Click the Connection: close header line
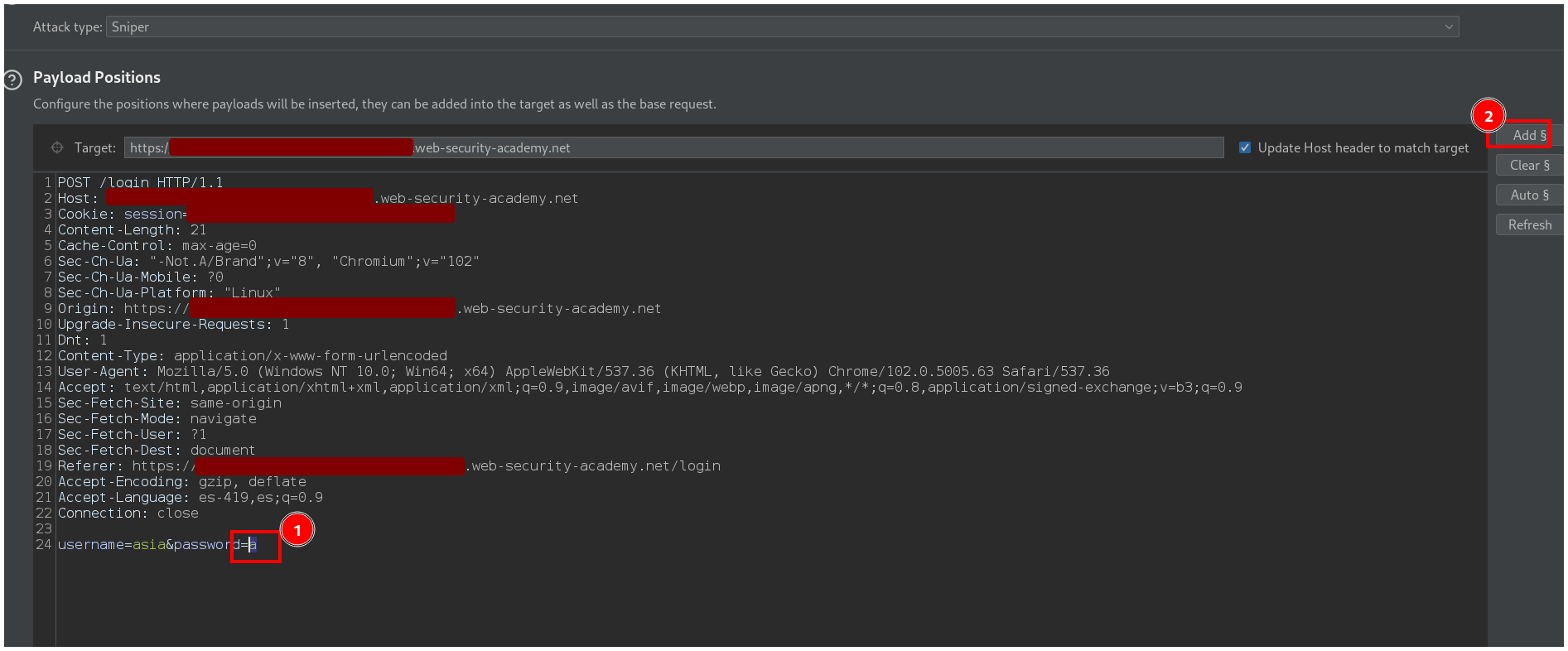Viewport: 1568px width, 651px height. 128,514
